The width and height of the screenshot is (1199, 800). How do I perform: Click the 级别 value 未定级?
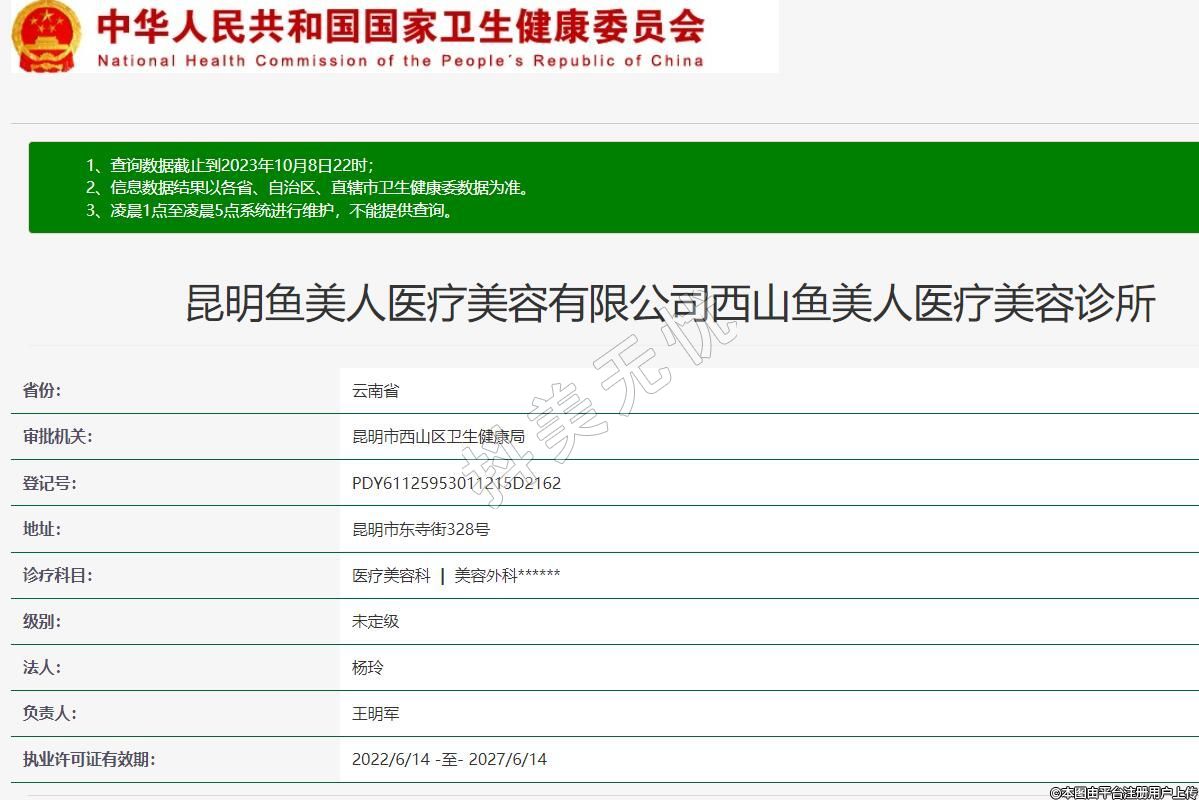[x=375, y=621]
